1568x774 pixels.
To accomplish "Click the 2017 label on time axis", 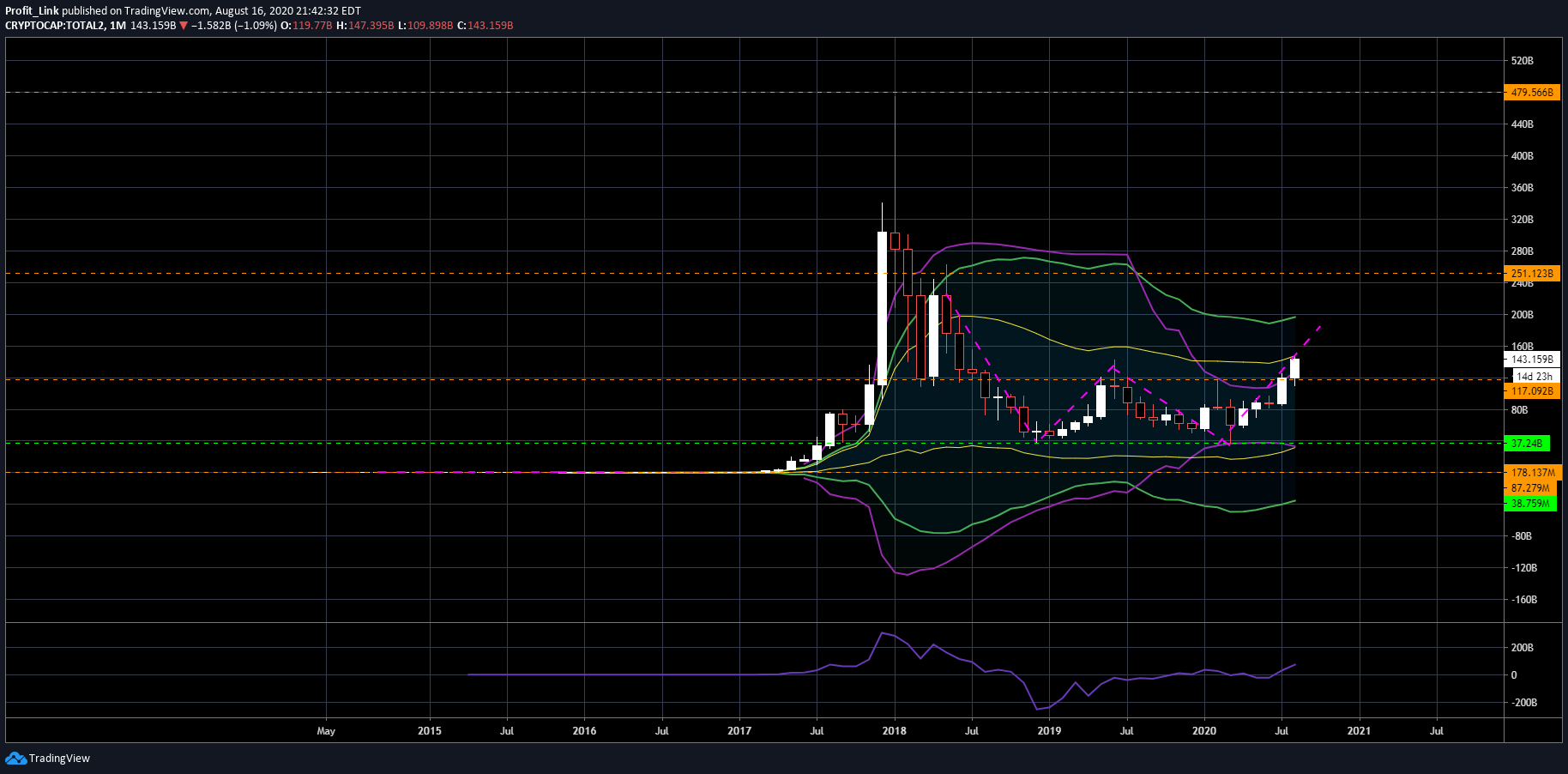I will [x=739, y=731].
